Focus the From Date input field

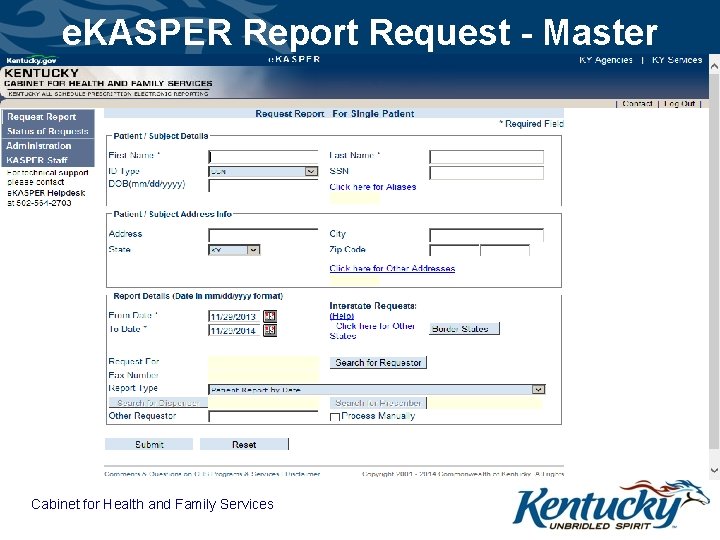coord(234,316)
